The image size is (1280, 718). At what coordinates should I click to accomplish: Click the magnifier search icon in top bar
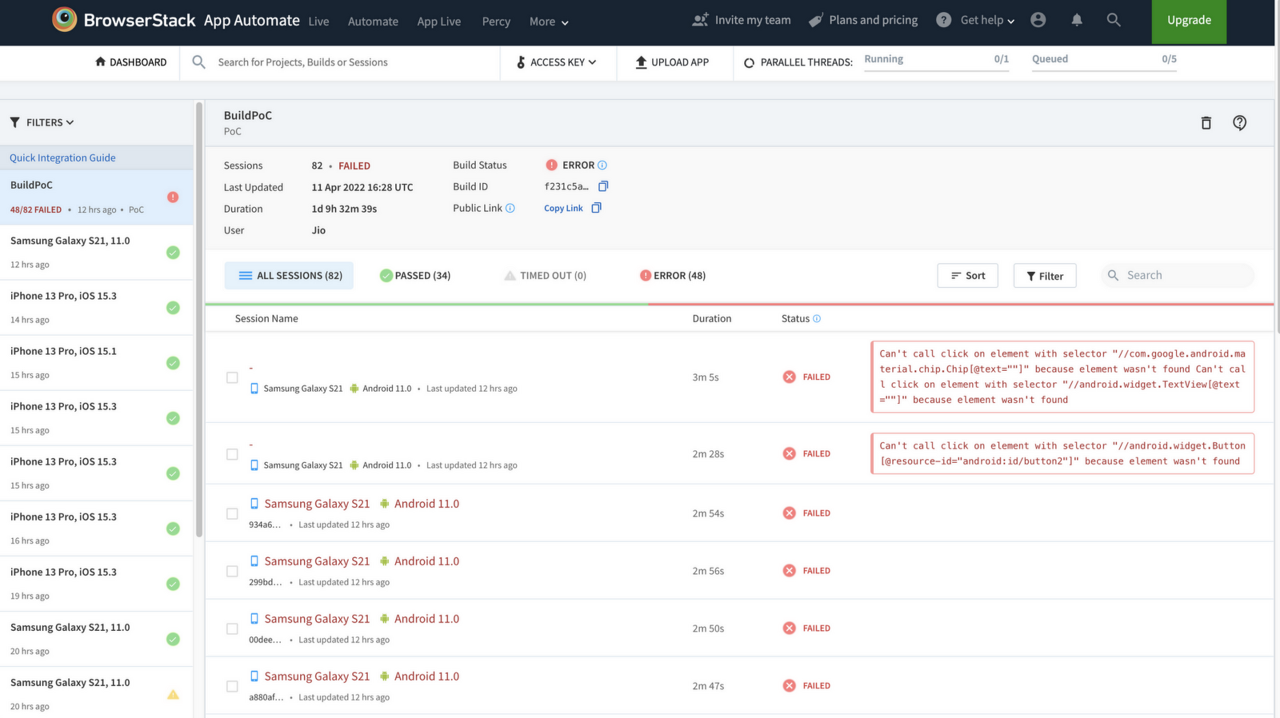pos(1113,20)
